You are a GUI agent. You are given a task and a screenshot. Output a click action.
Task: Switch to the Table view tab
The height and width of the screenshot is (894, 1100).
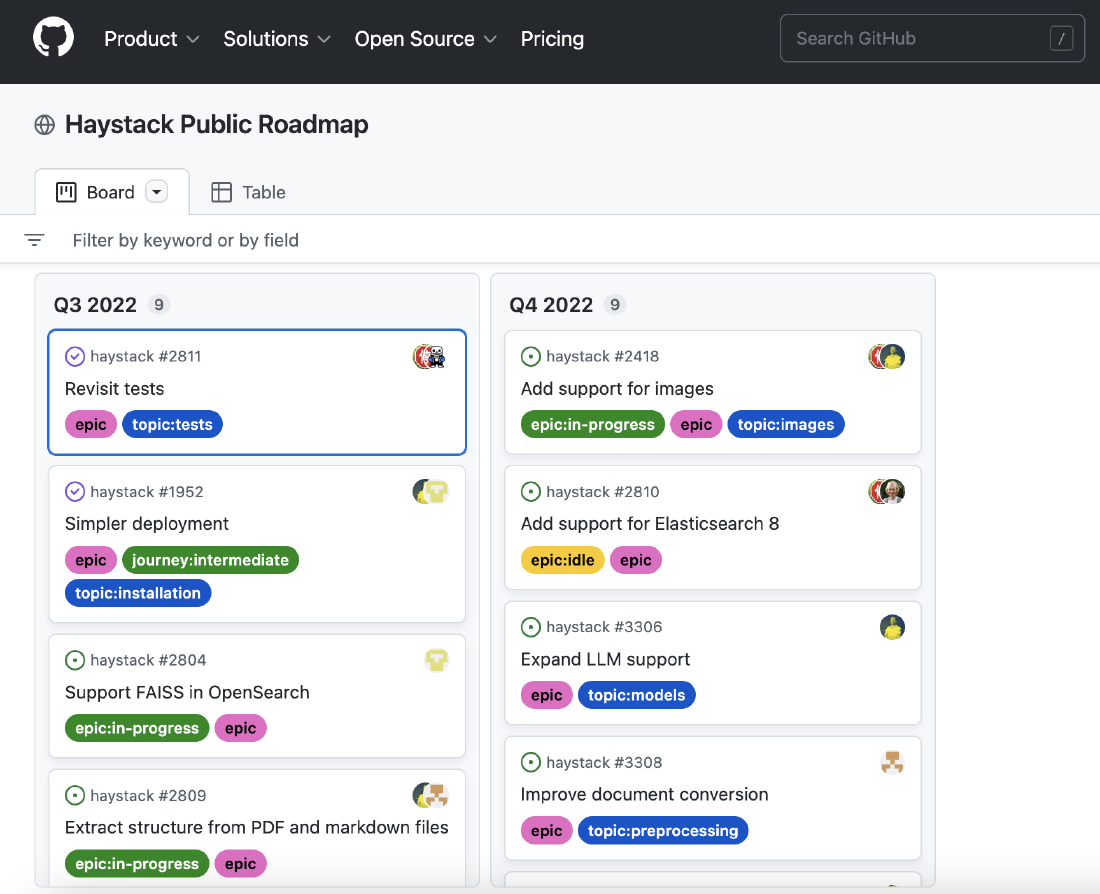pos(249,192)
